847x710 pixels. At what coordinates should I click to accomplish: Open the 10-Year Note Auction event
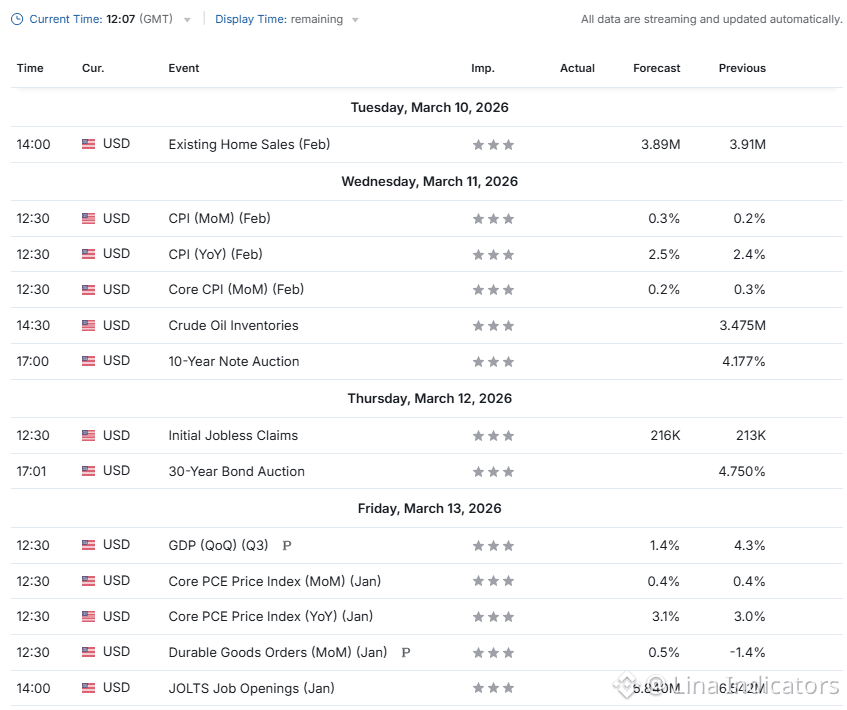[x=234, y=361]
